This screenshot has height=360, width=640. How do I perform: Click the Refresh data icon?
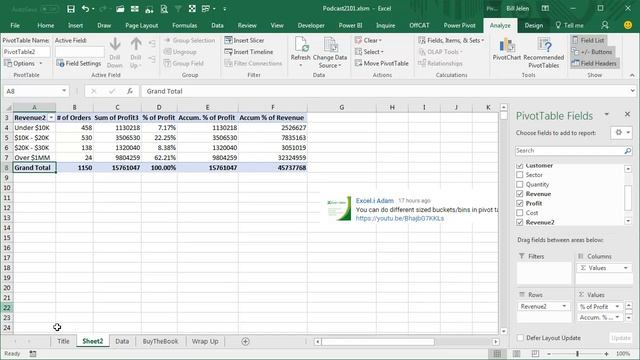point(301,45)
